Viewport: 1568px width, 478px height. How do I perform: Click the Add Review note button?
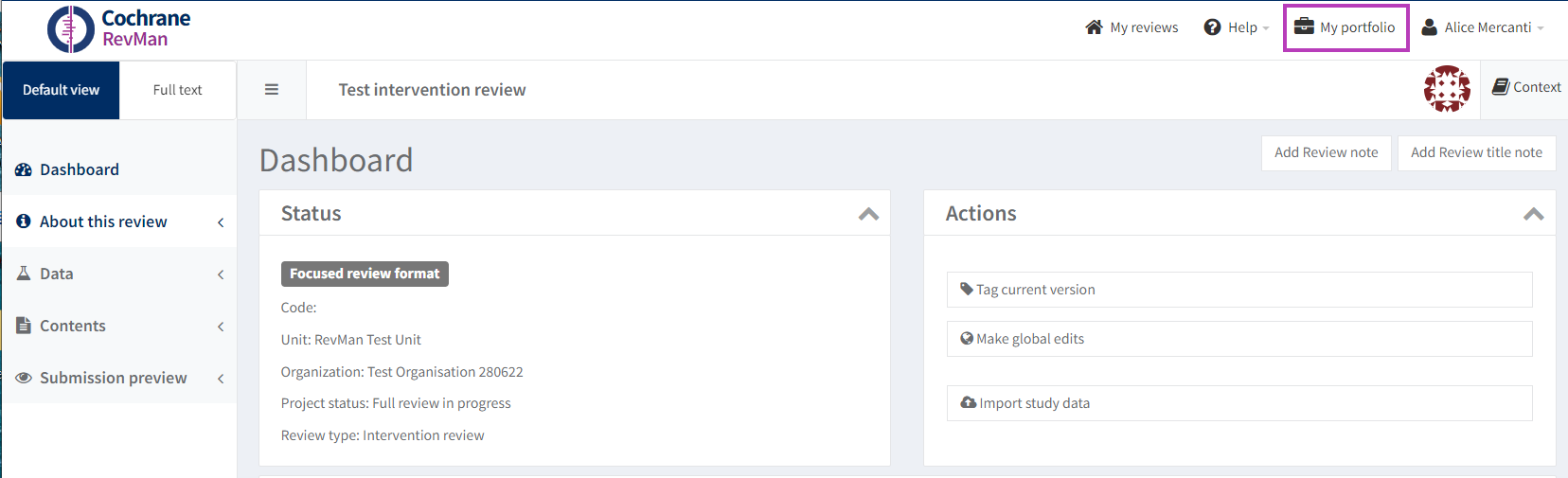click(1326, 152)
